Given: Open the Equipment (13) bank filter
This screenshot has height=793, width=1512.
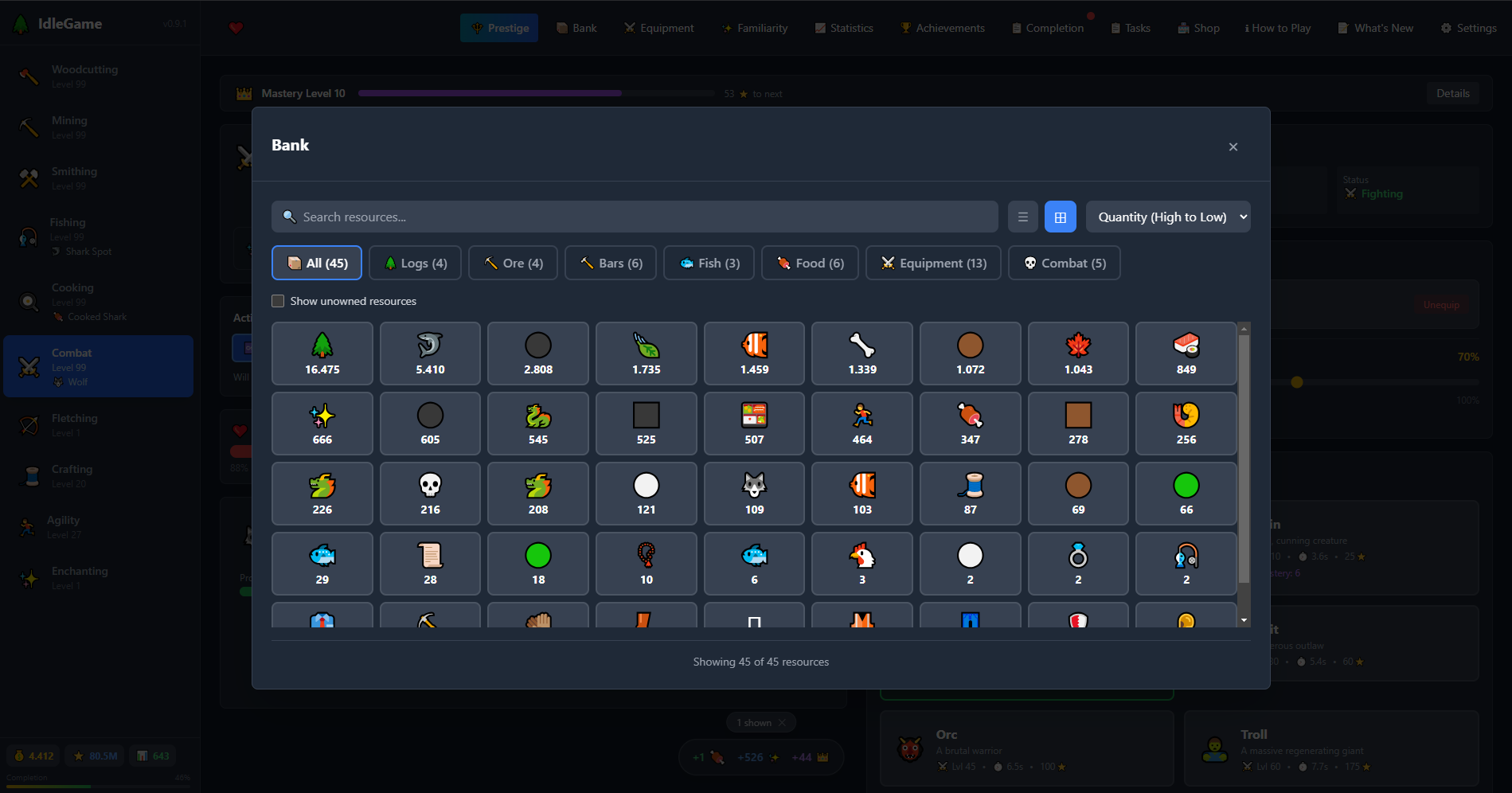Looking at the screenshot, I should tap(933, 263).
